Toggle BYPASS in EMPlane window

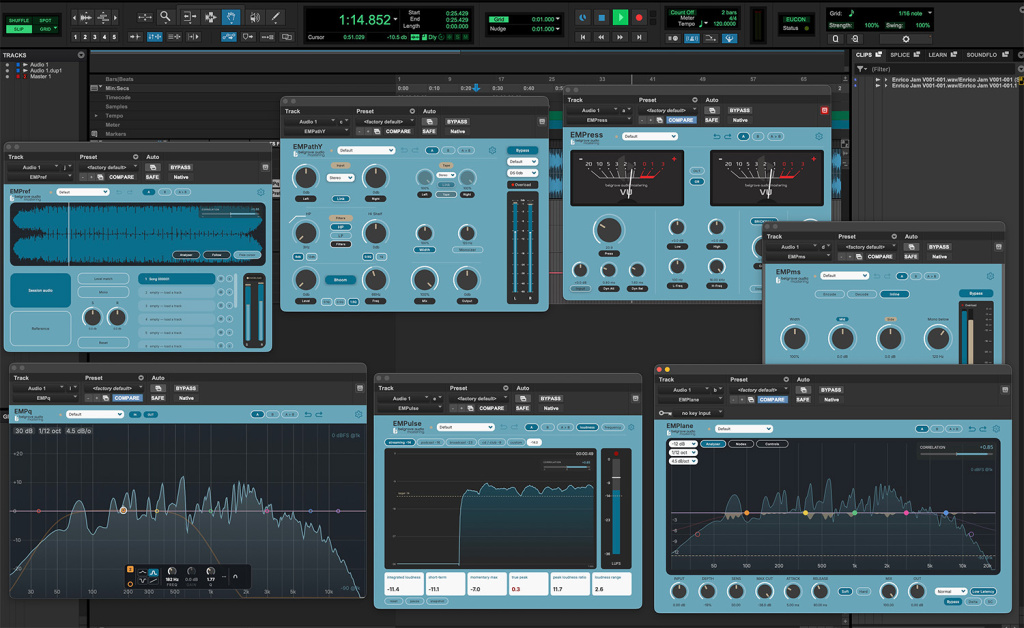pyautogui.click(x=831, y=390)
